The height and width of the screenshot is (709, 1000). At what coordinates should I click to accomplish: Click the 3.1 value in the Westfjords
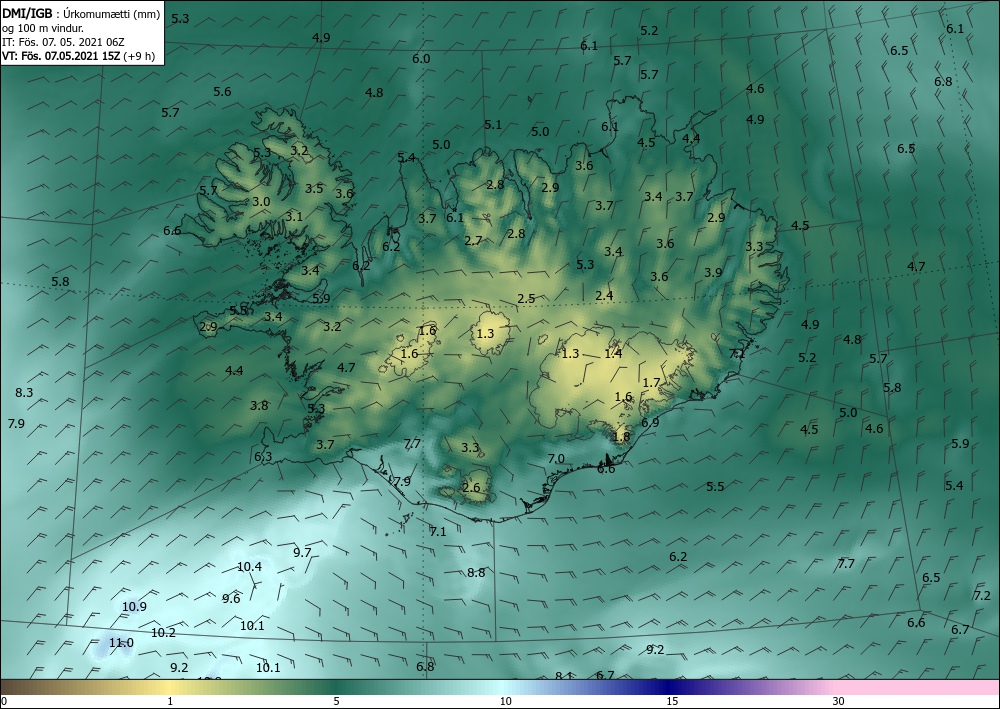294,217
